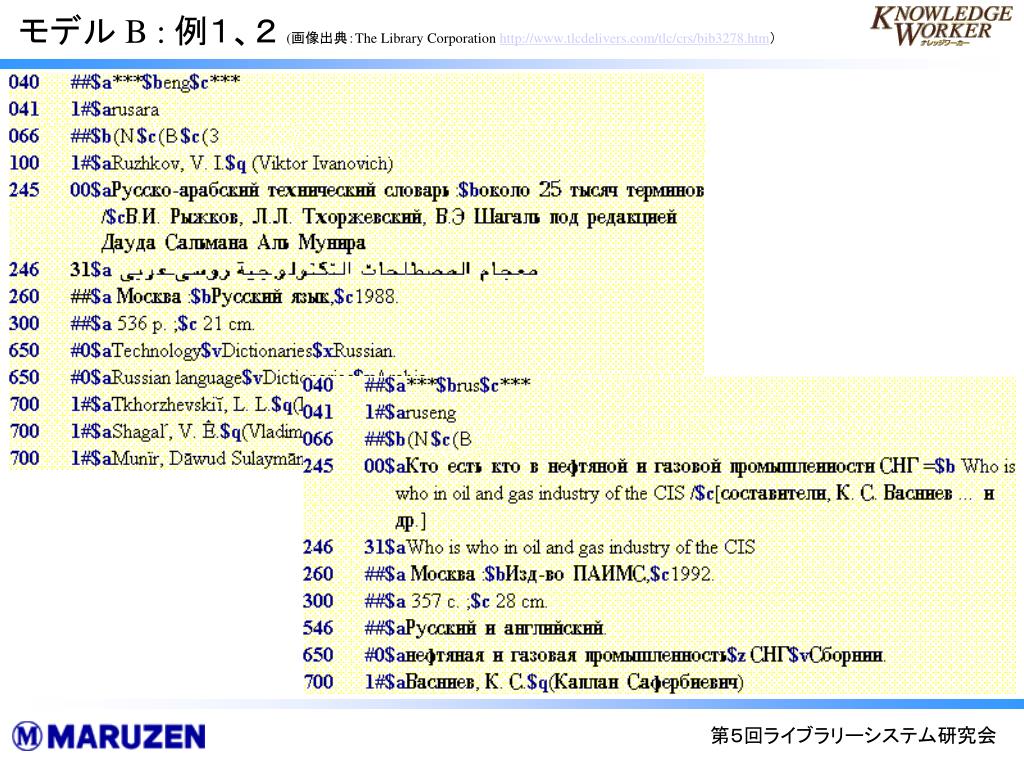Select the slide title モデル B : 例1、2
1024x768 pixels.
(148, 31)
